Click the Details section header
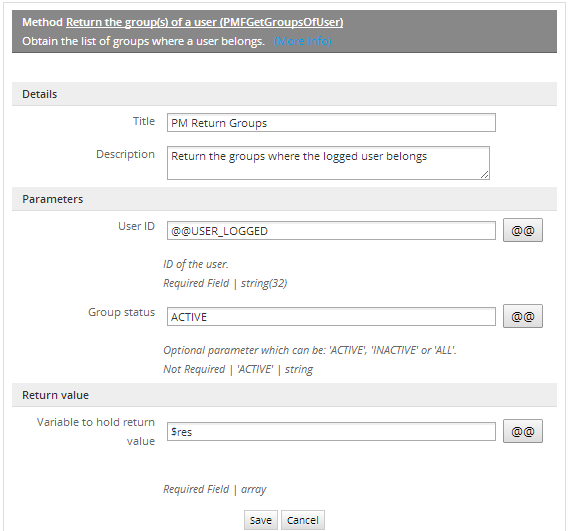 pos(284,94)
